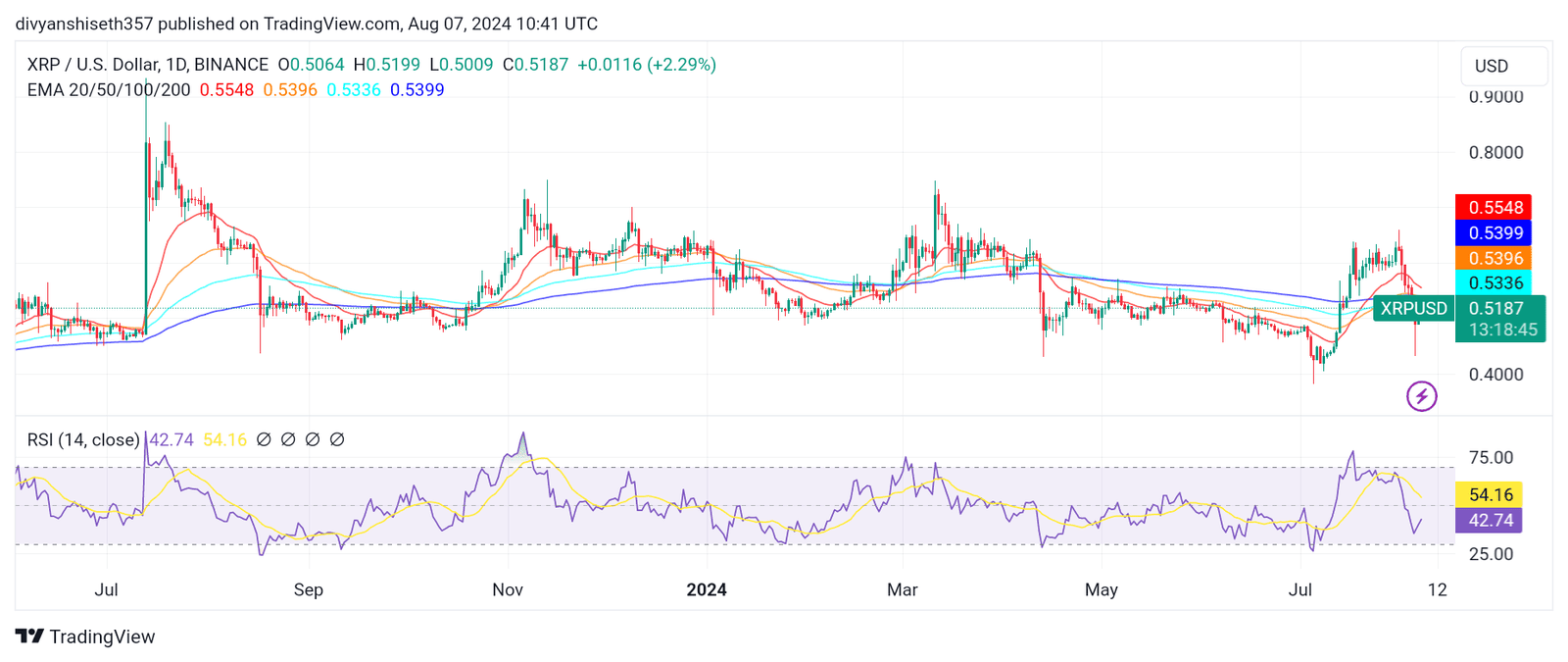This screenshot has height=662, width=1568.
Task: Click the orange 0.5396 EMA price tag
Action: [1494, 259]
